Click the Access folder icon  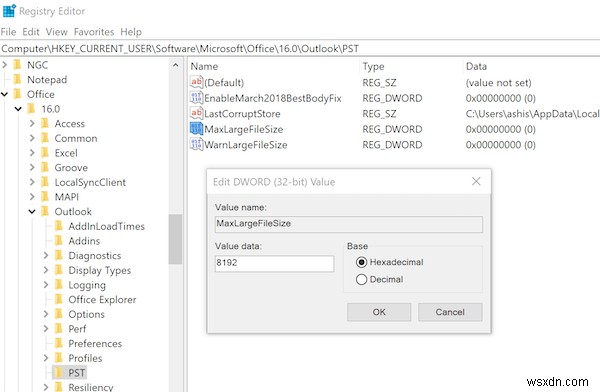[45, 123]
